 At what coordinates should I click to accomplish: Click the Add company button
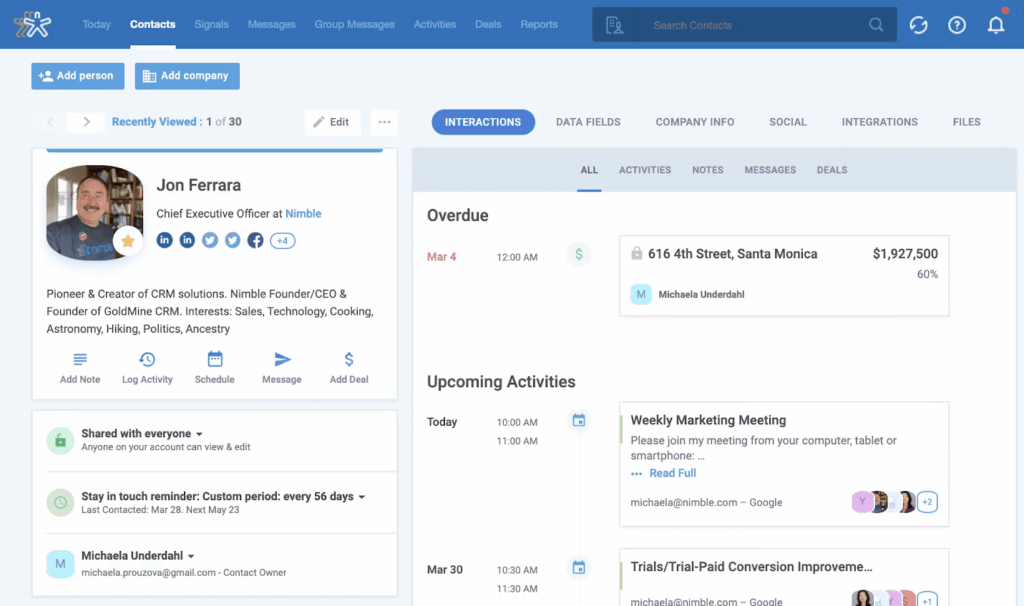point(187,76)
